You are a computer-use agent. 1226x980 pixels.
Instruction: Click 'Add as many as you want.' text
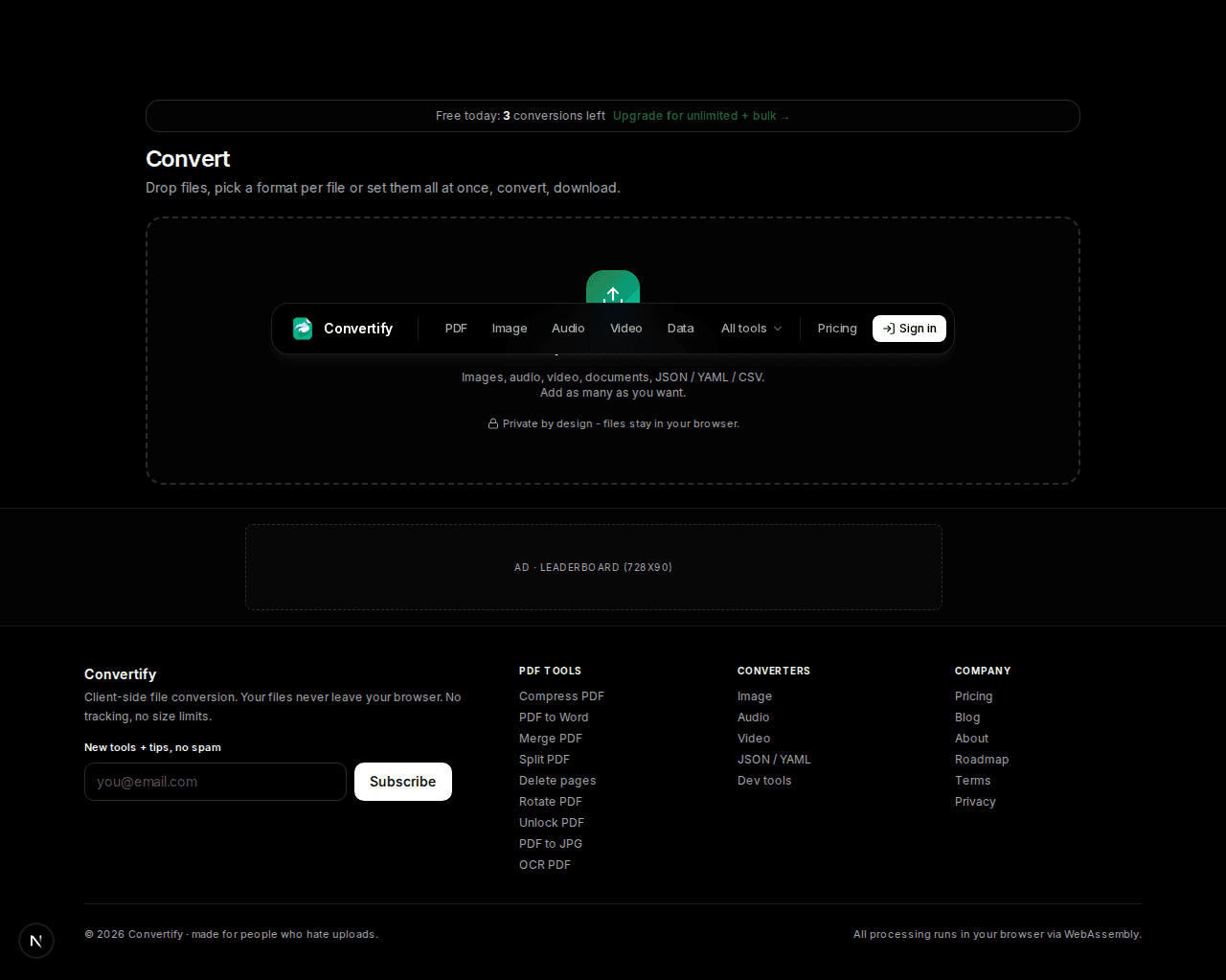613,393
